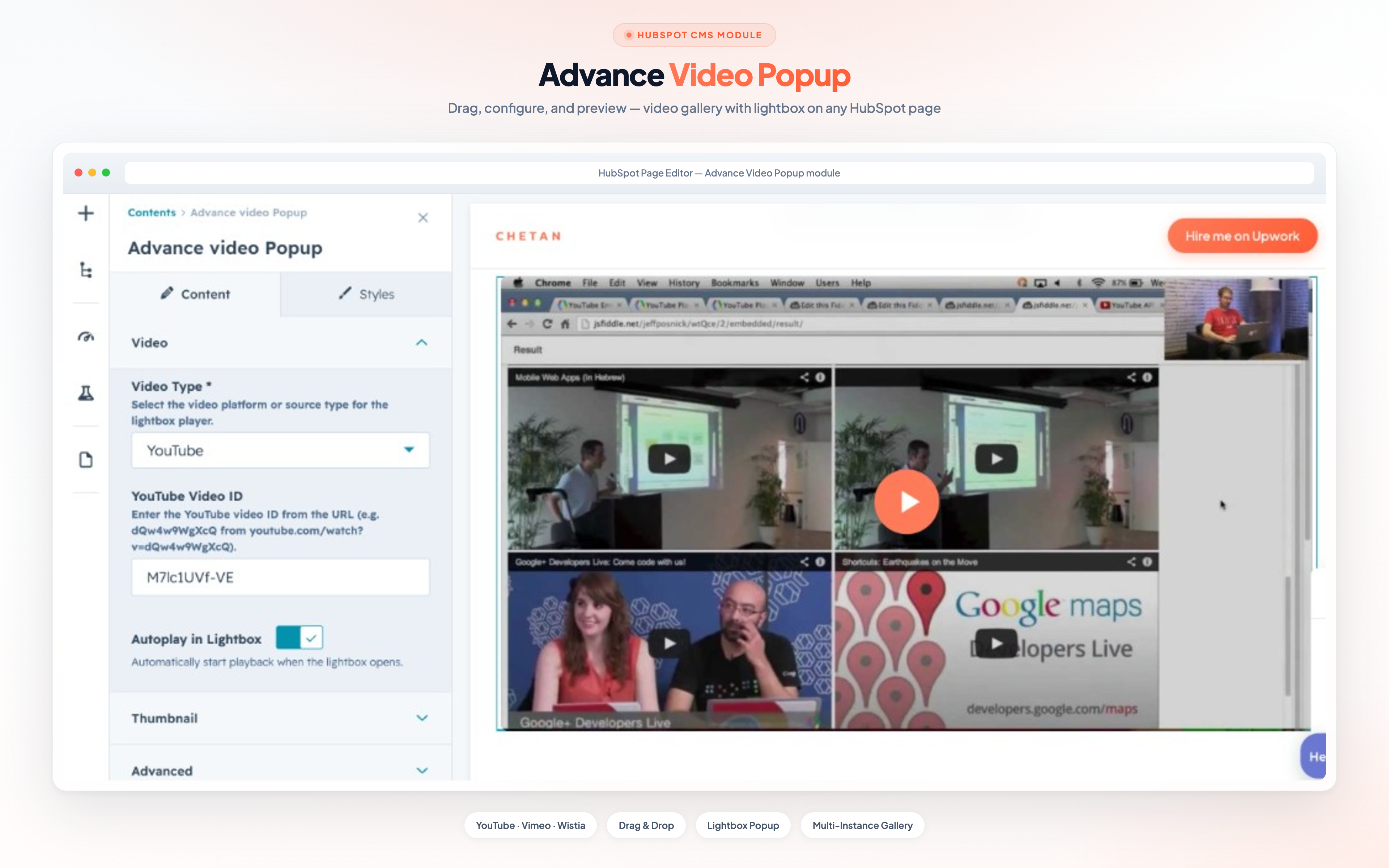Click the brush icon on Styles tab
Screen dimensions: 1389x868
[345, 293]
